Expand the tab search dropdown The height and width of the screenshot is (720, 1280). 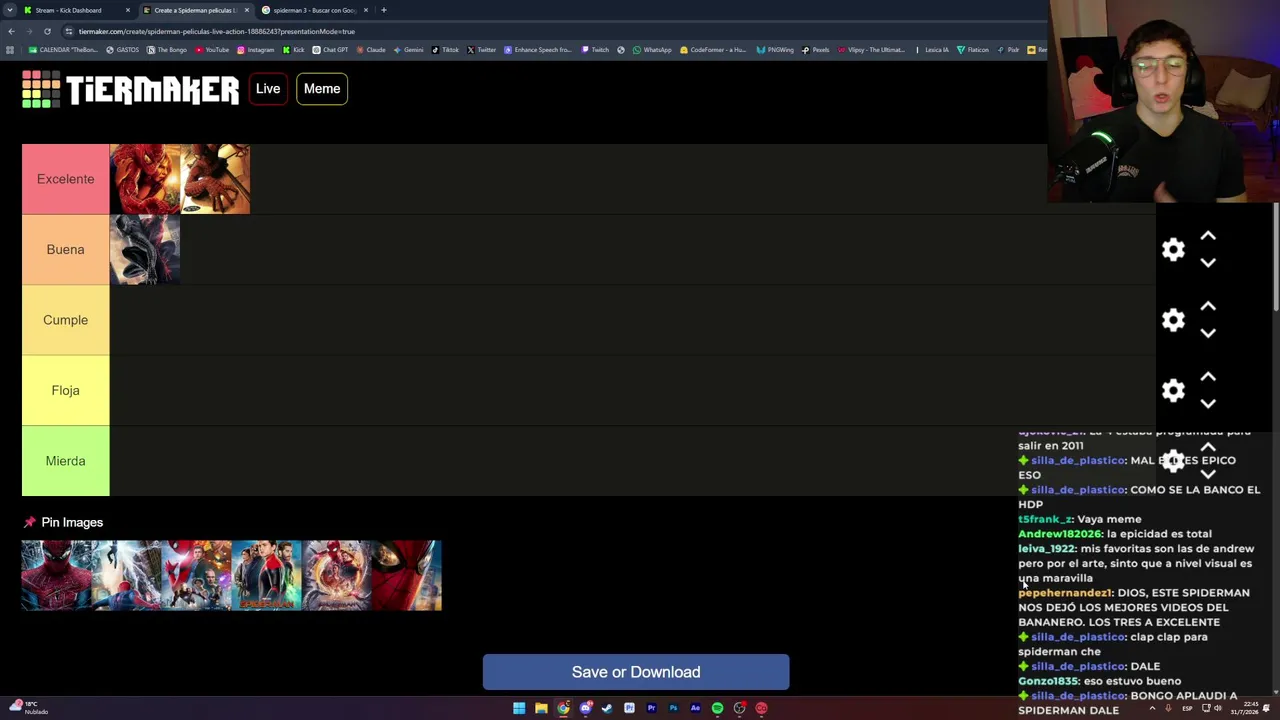click(x=9, y=10)
